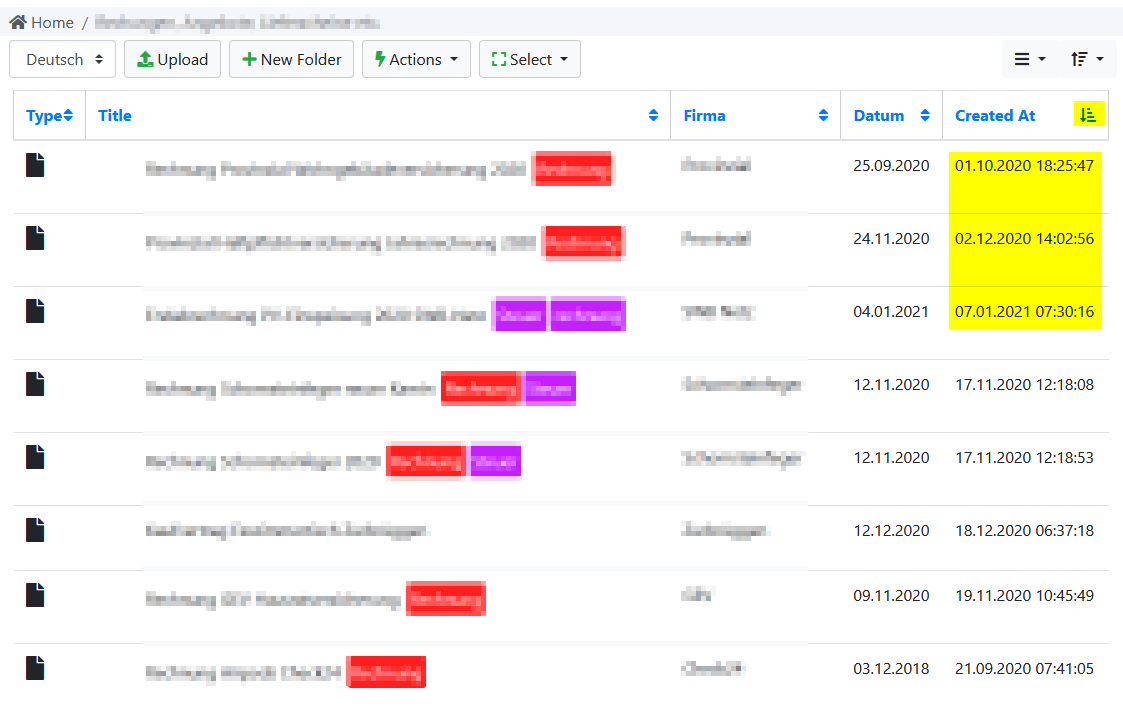This screenshot has height=712, width=1123.
Task: Click the highlighted sort icon in Created At column
Action: pos(1088,114)
